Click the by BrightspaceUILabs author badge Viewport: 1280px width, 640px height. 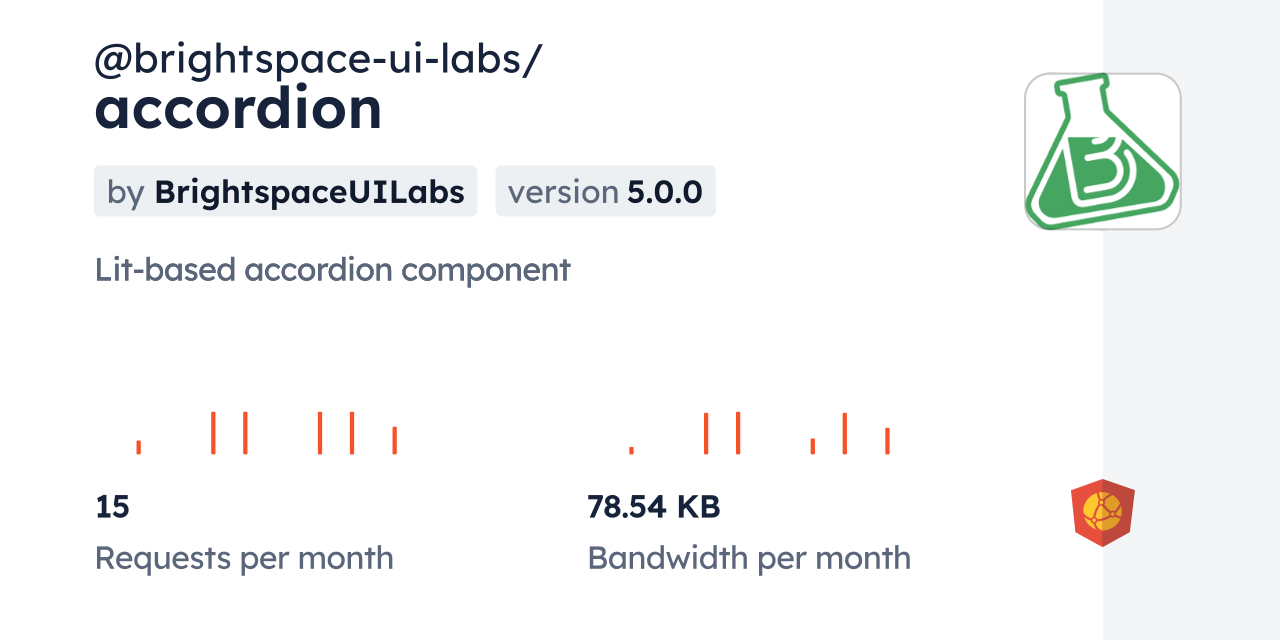[x=285, y=191]
